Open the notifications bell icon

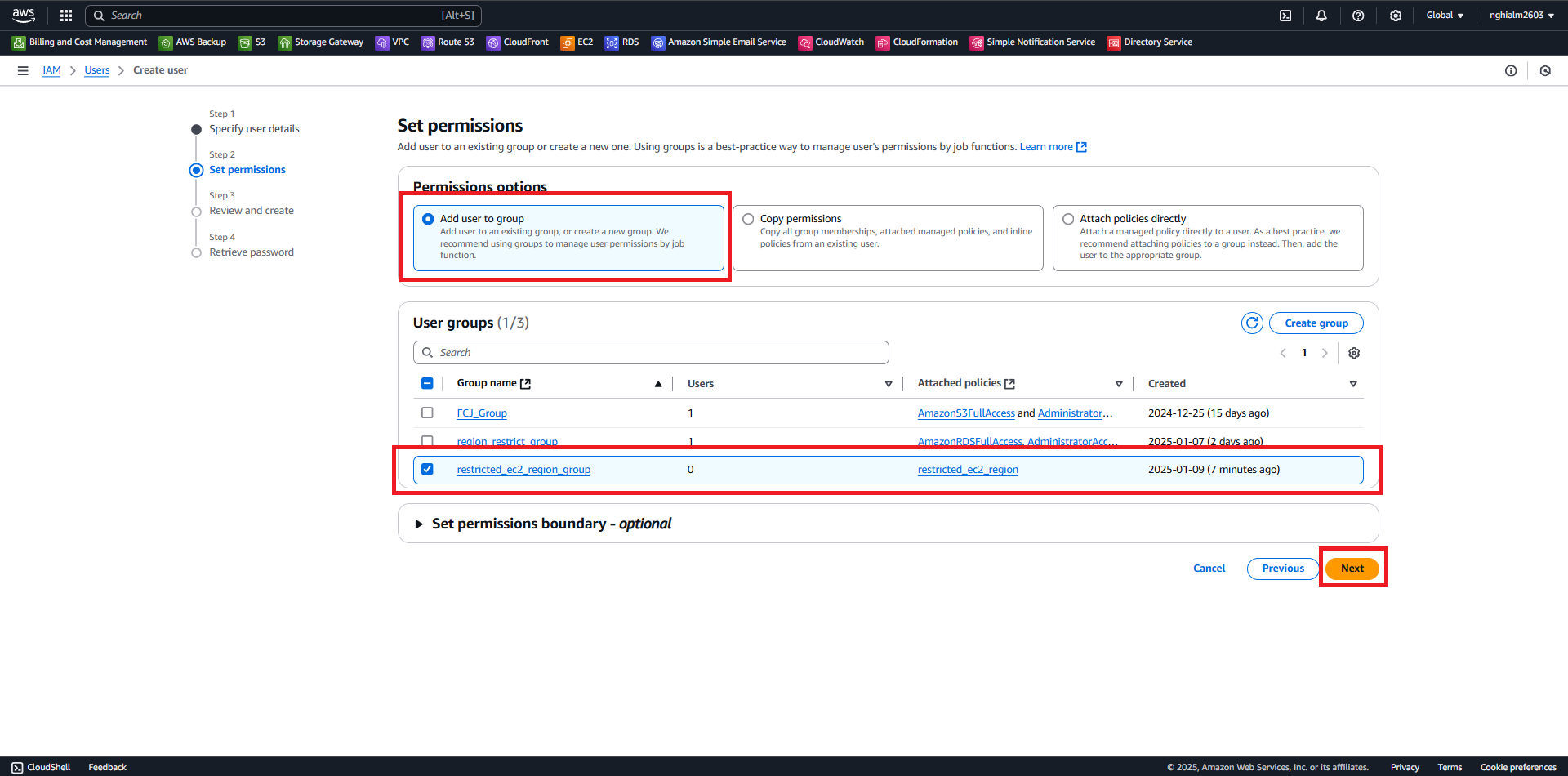coord(1321,16)
